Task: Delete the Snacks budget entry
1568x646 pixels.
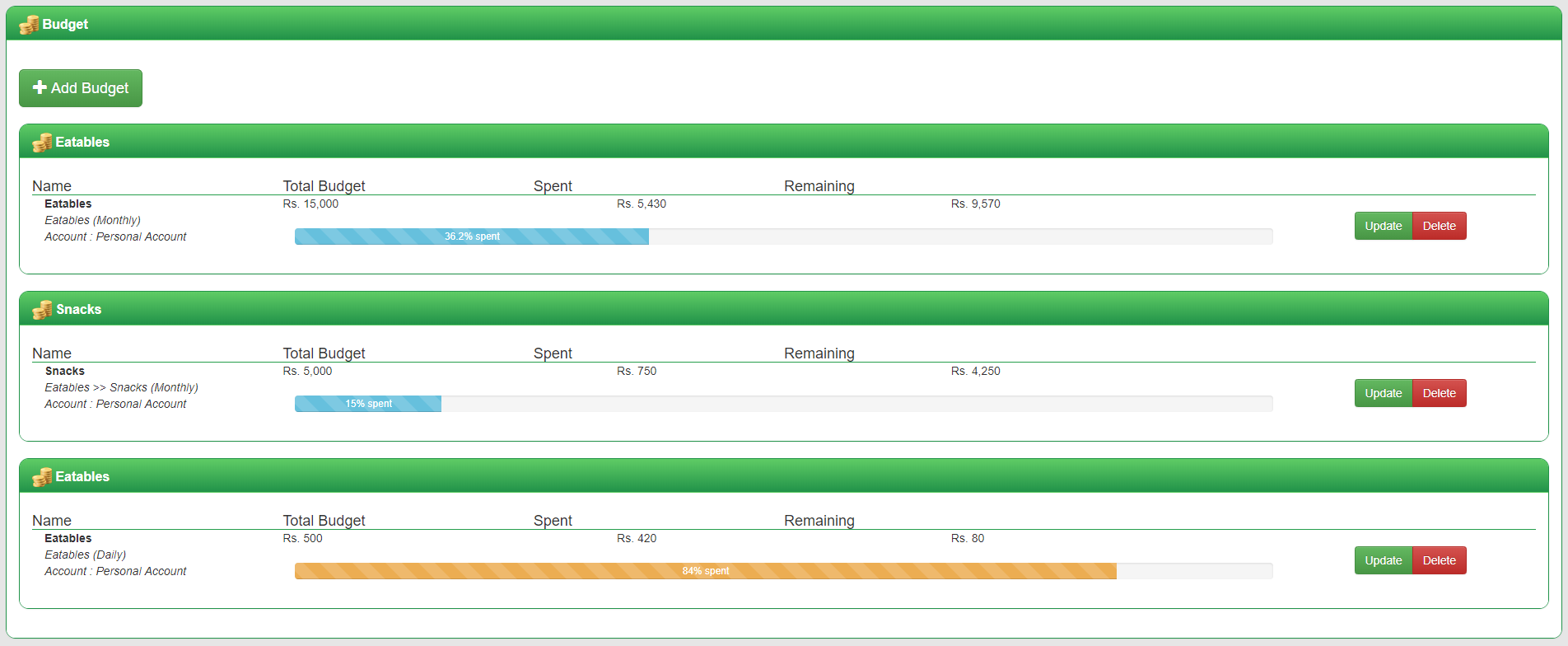Action: tap(1439, 393)
